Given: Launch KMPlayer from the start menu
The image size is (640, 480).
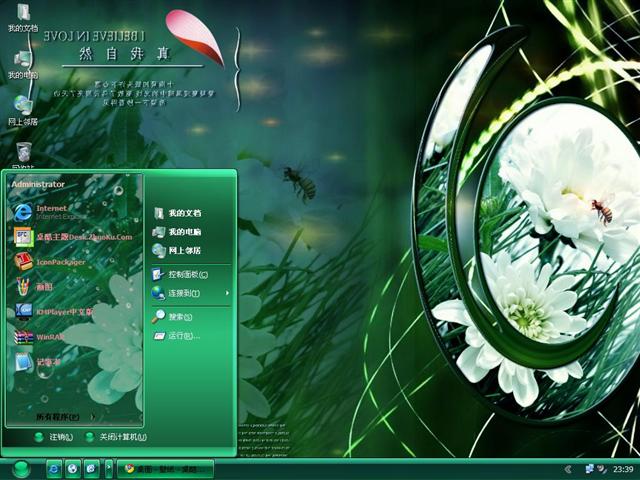Looking at the screenshot, I should (x=54, y=312).
